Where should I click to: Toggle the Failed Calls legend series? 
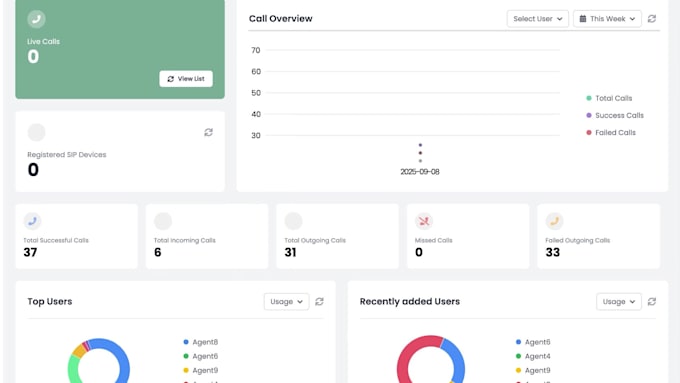pyautogui.click(x=611, y=133)
